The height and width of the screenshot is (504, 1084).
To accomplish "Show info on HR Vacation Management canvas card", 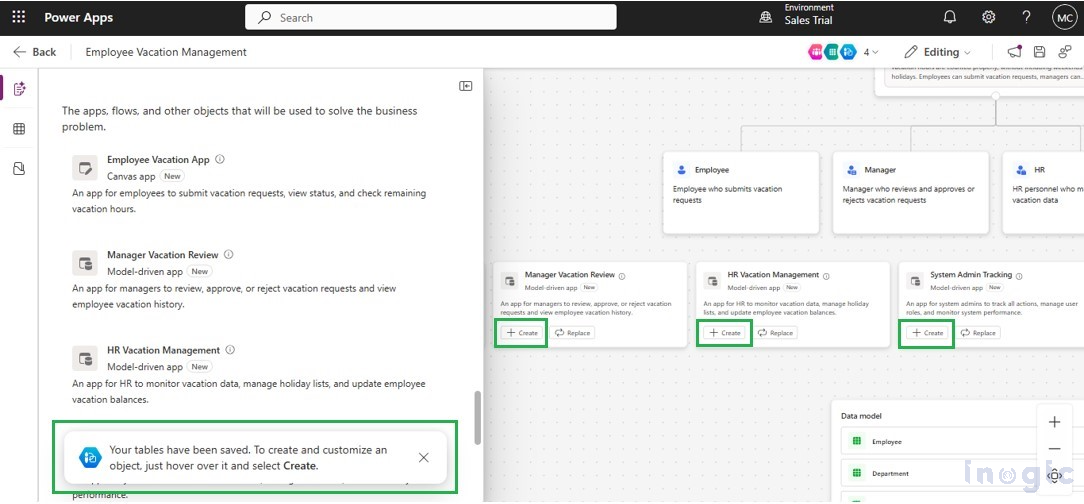I will pyautogui.click(x=827, y=276).
